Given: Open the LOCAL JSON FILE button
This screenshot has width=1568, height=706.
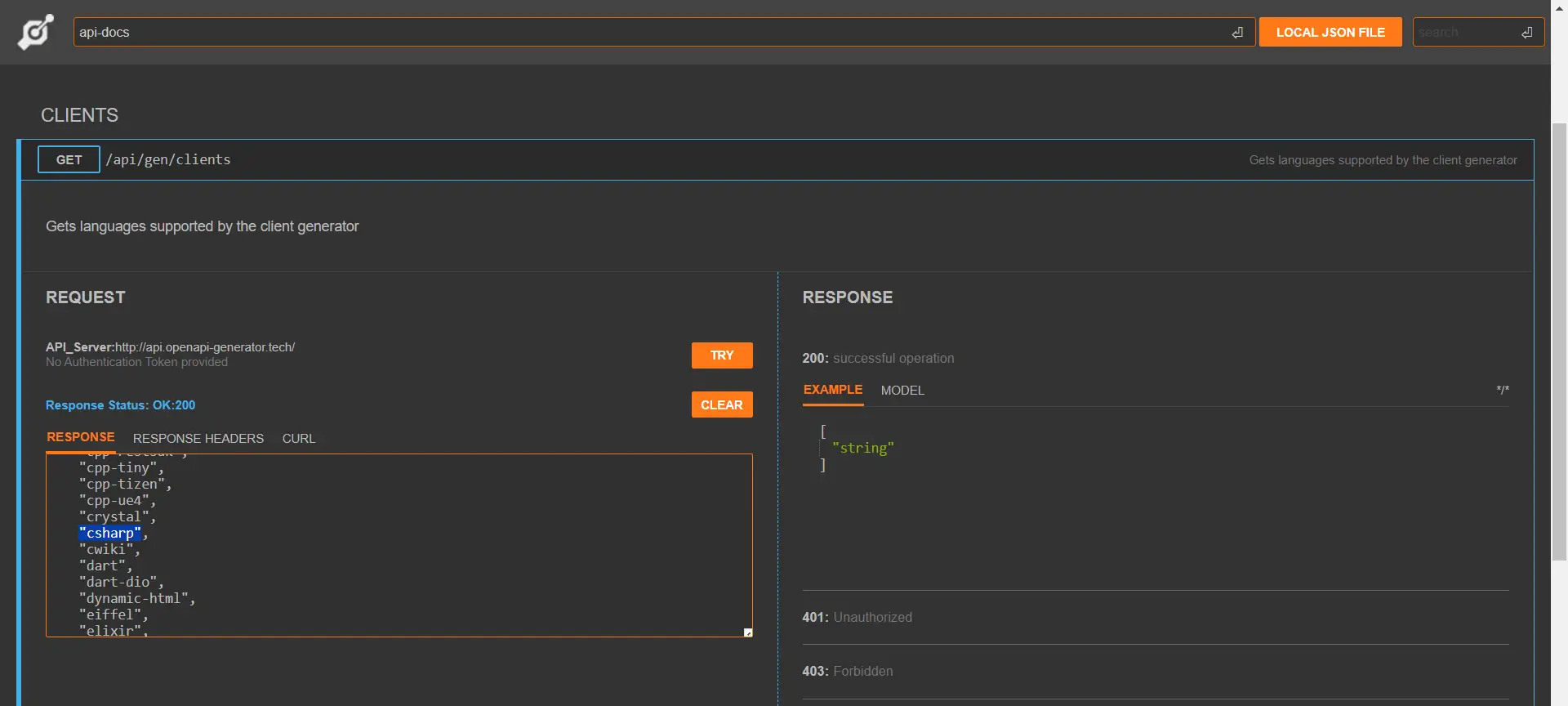Looking at the screenshot, I should click(1330, 33).
